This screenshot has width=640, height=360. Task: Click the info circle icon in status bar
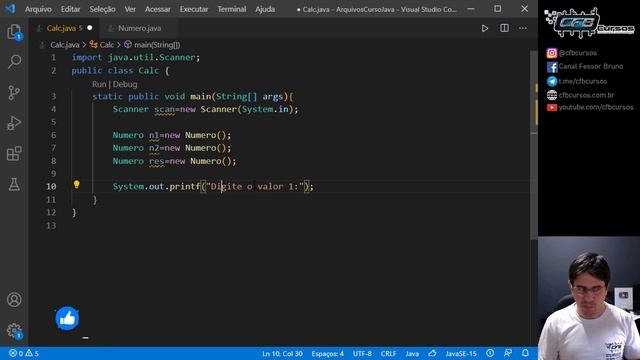click(x=490, y=353)
